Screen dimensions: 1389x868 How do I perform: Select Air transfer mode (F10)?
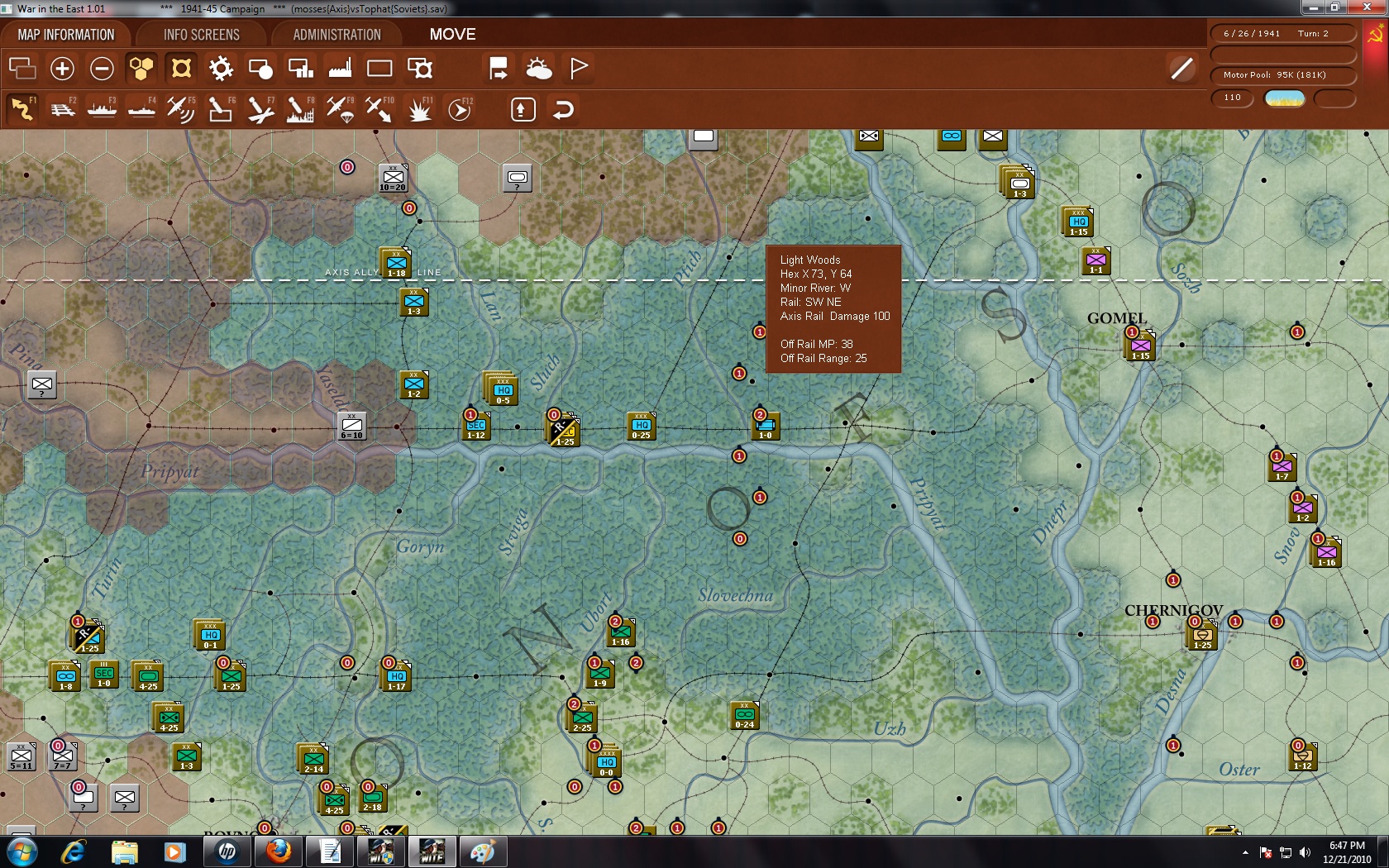pos(379,109)
